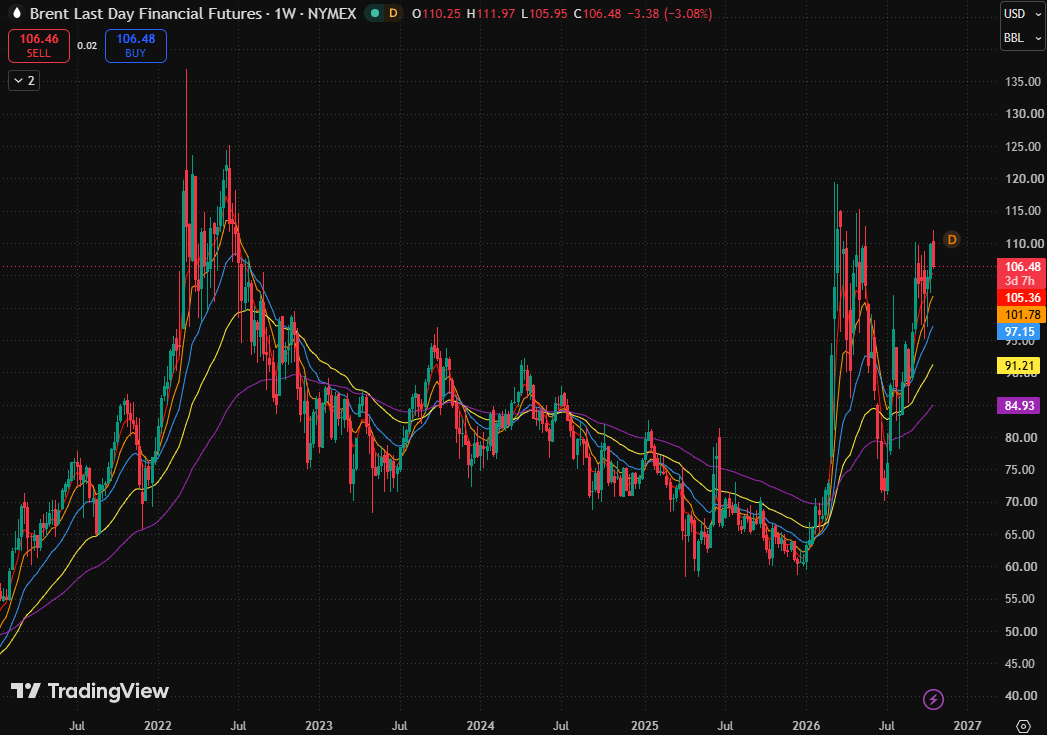The width and height of the screenshot is (1047, 735).
Task: Click the 2023 label on the time axis
Action: (x=319, y=726)
